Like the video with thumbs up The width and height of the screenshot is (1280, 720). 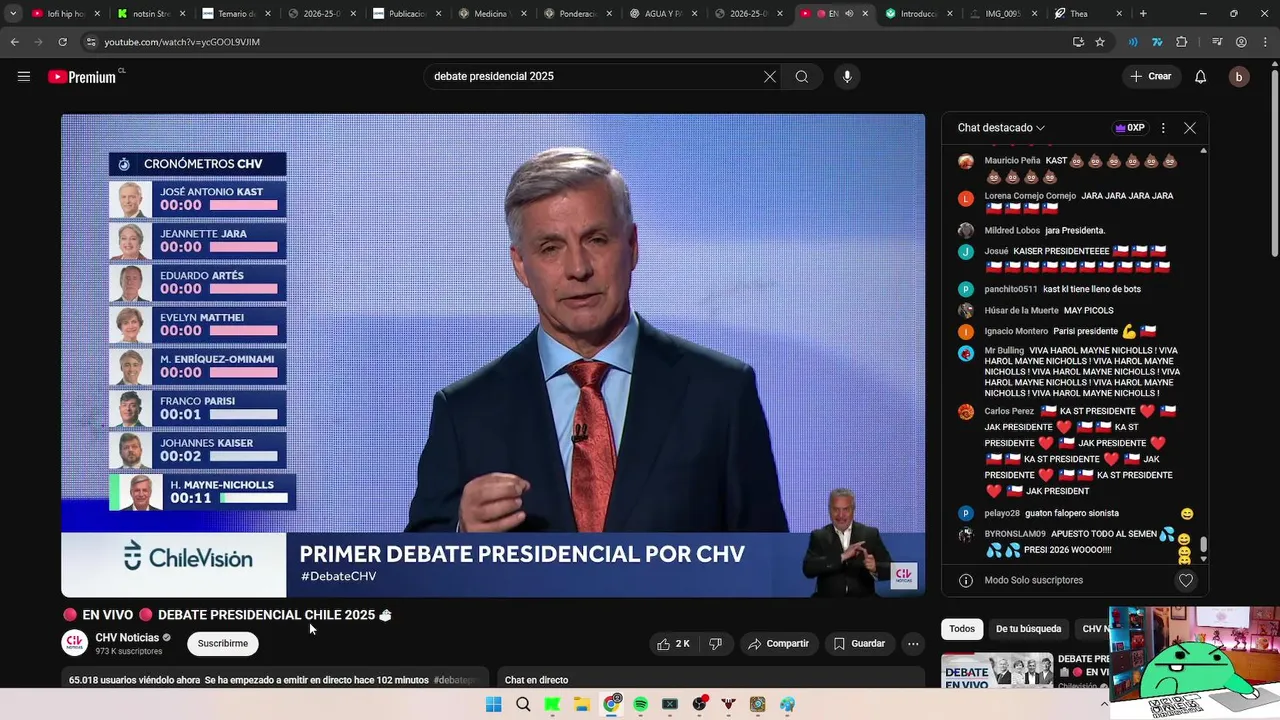coord(673,644)
